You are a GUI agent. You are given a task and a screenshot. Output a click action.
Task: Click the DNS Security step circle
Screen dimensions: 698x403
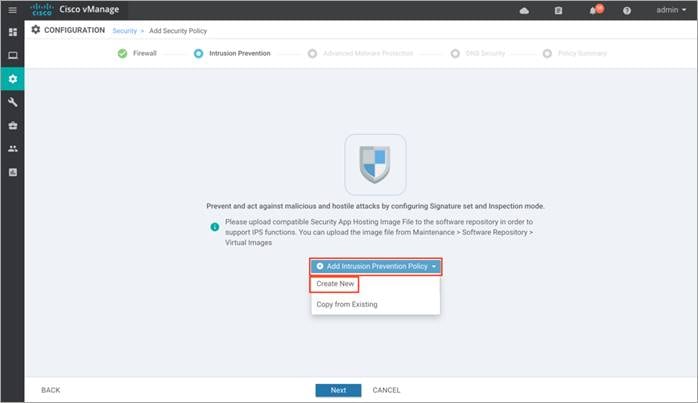click(455, 53)
